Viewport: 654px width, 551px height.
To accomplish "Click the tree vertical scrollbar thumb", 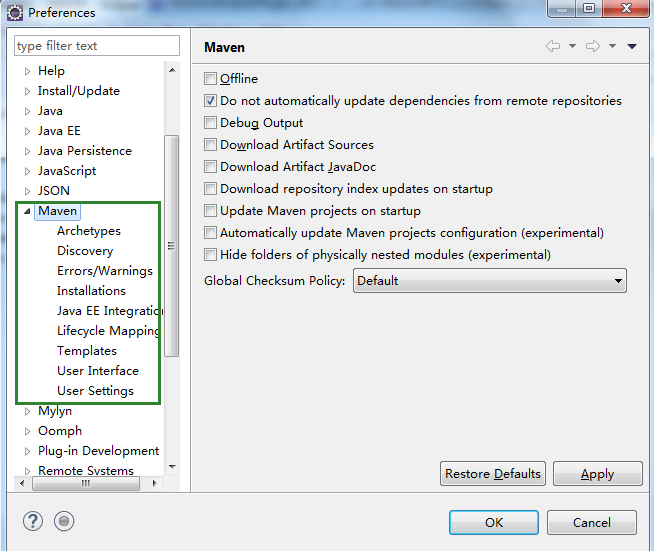I will pyautogui.click(x=171, y=246).
